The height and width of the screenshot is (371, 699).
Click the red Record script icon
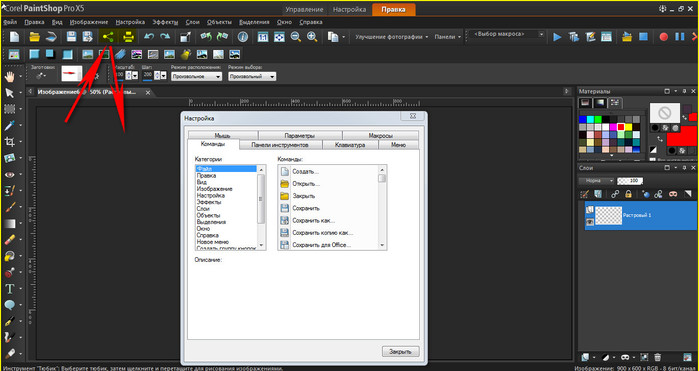[664, 37]
